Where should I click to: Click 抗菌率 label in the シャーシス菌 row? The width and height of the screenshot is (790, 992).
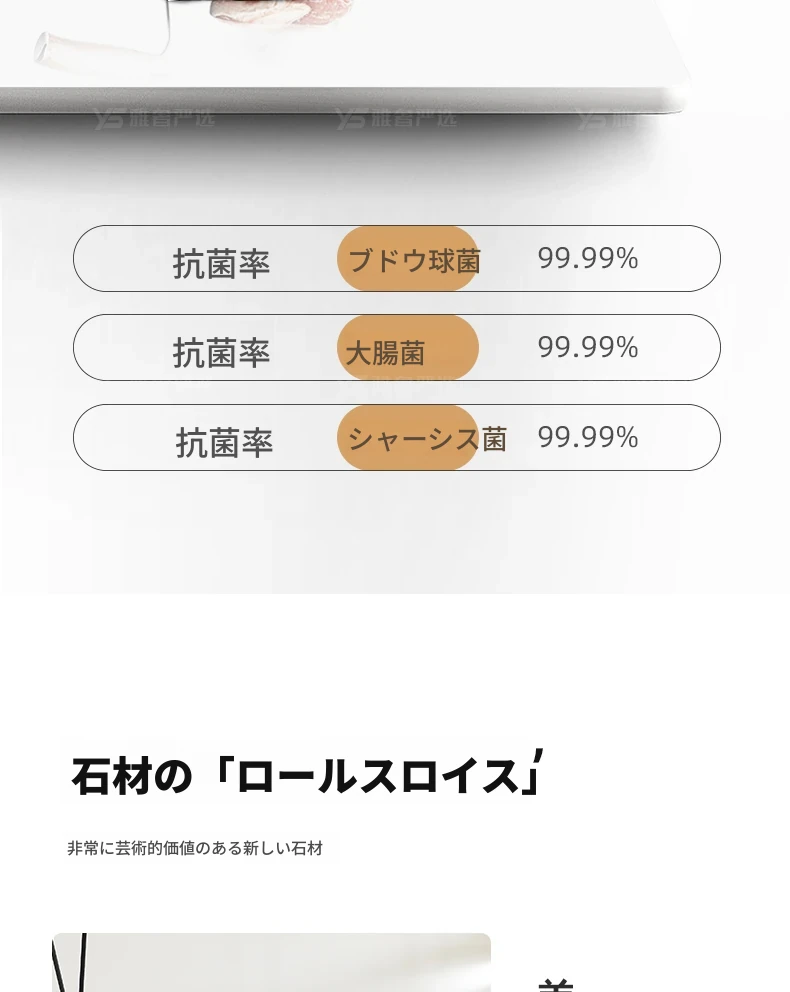click(224, 443)
